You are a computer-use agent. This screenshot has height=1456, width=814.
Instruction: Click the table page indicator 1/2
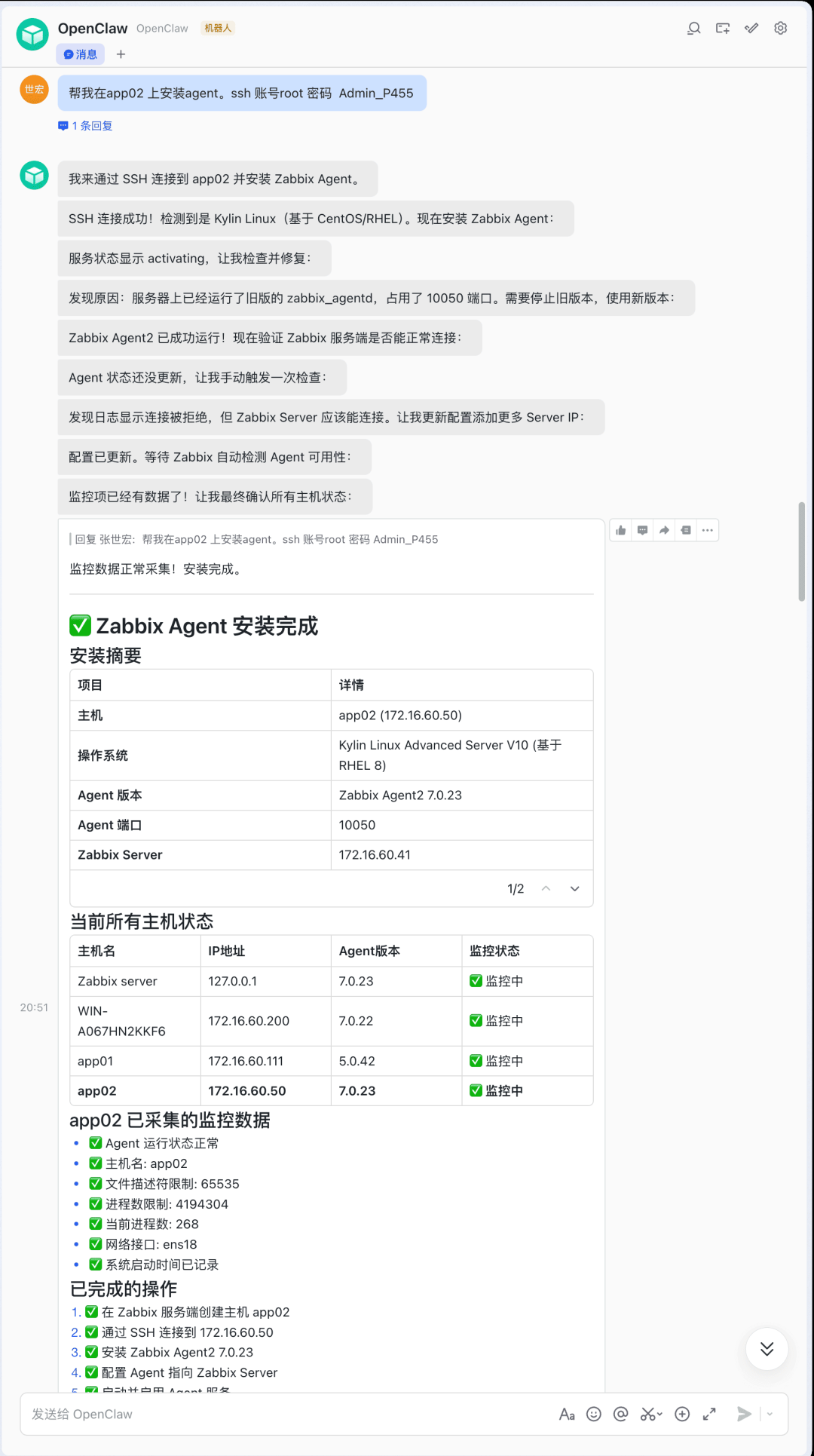pos(516,889)
